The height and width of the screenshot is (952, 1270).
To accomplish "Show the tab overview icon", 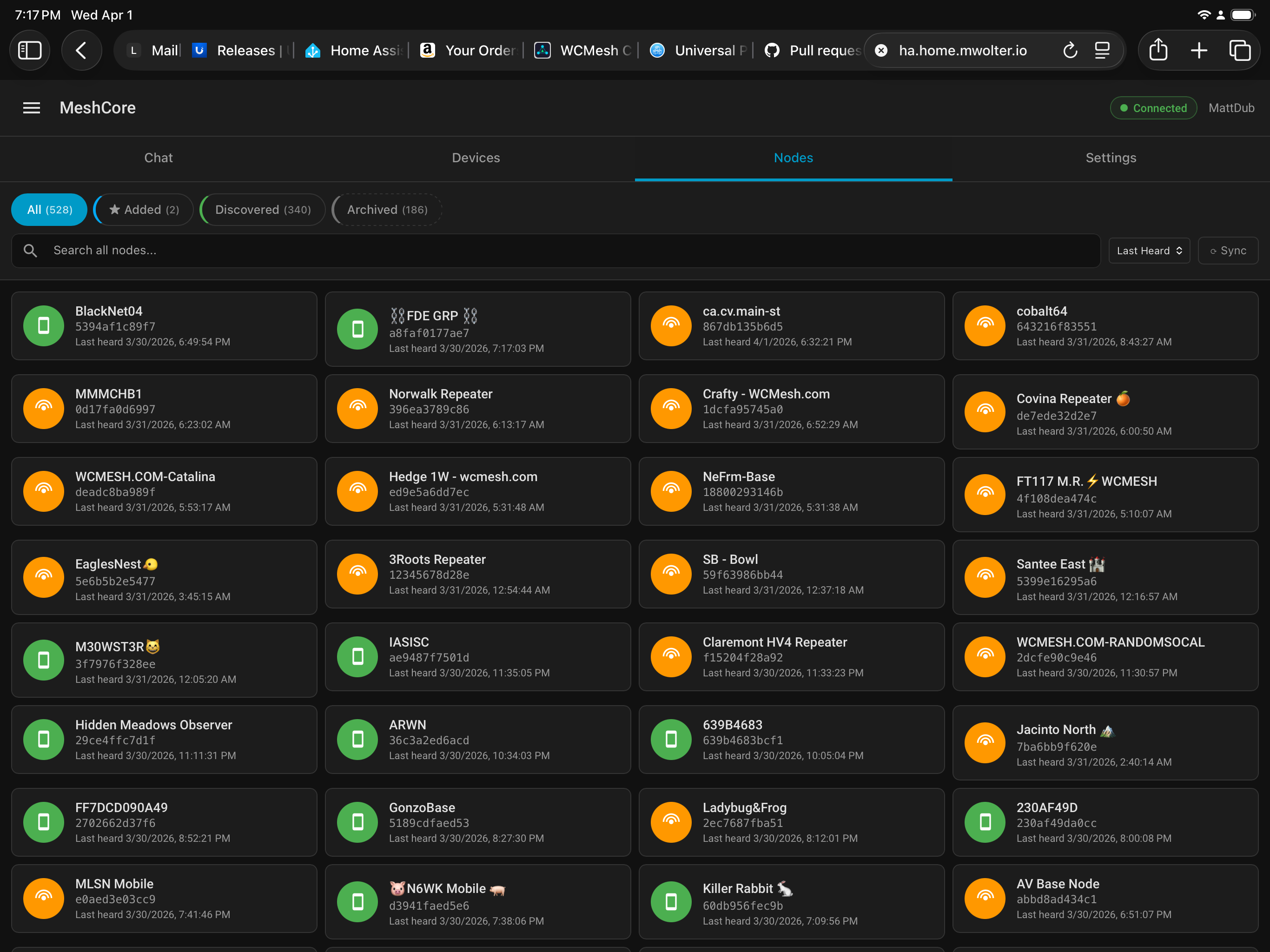I will tap(1240, 51).
